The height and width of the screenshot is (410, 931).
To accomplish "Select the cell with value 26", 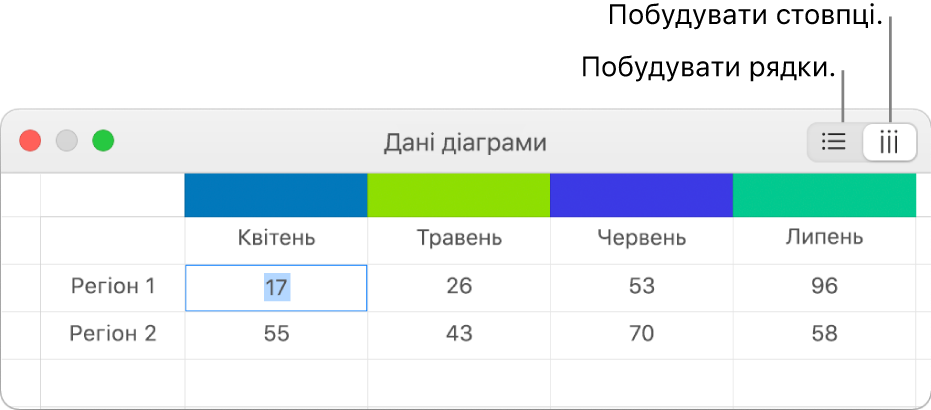I will [459, 287].
